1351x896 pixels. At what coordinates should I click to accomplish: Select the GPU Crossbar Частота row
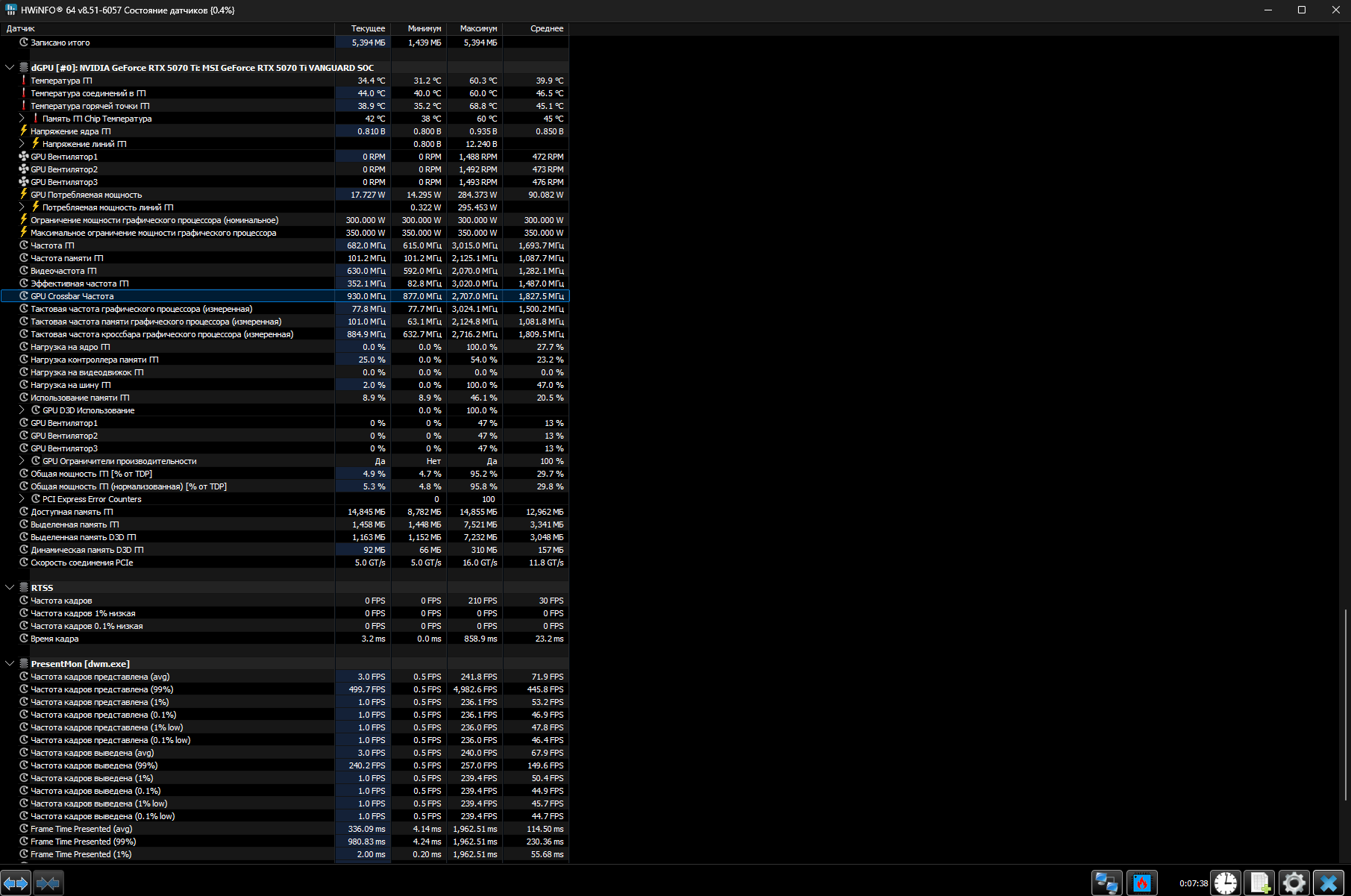[284, 296]
